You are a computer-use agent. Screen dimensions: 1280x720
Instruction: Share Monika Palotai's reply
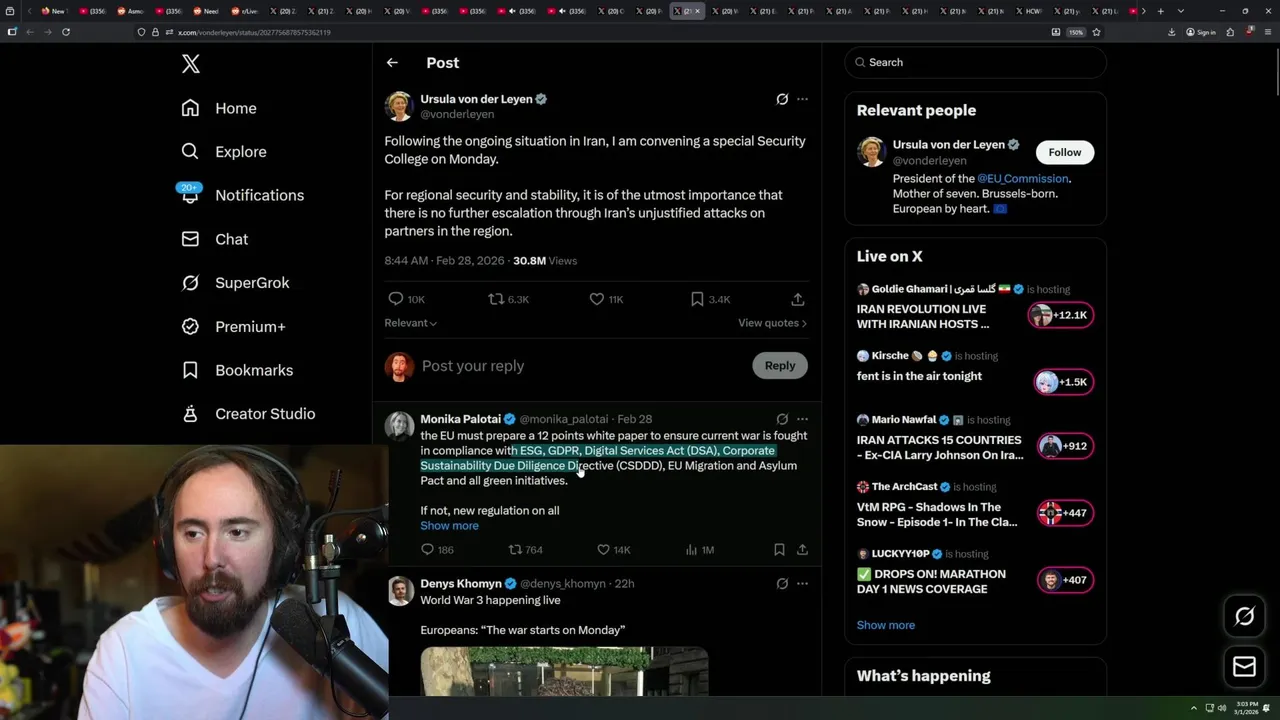pos(802,549)
